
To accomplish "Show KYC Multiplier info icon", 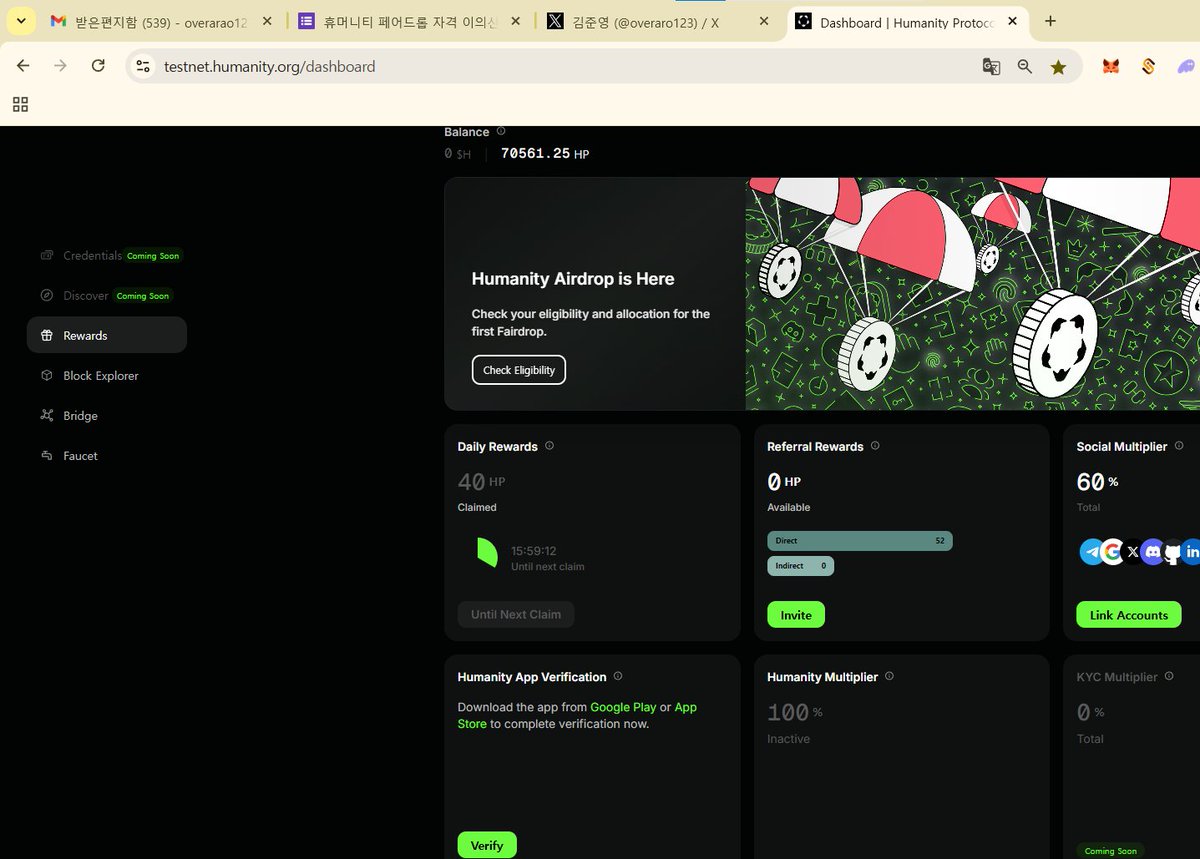I will coord(1169,676).
